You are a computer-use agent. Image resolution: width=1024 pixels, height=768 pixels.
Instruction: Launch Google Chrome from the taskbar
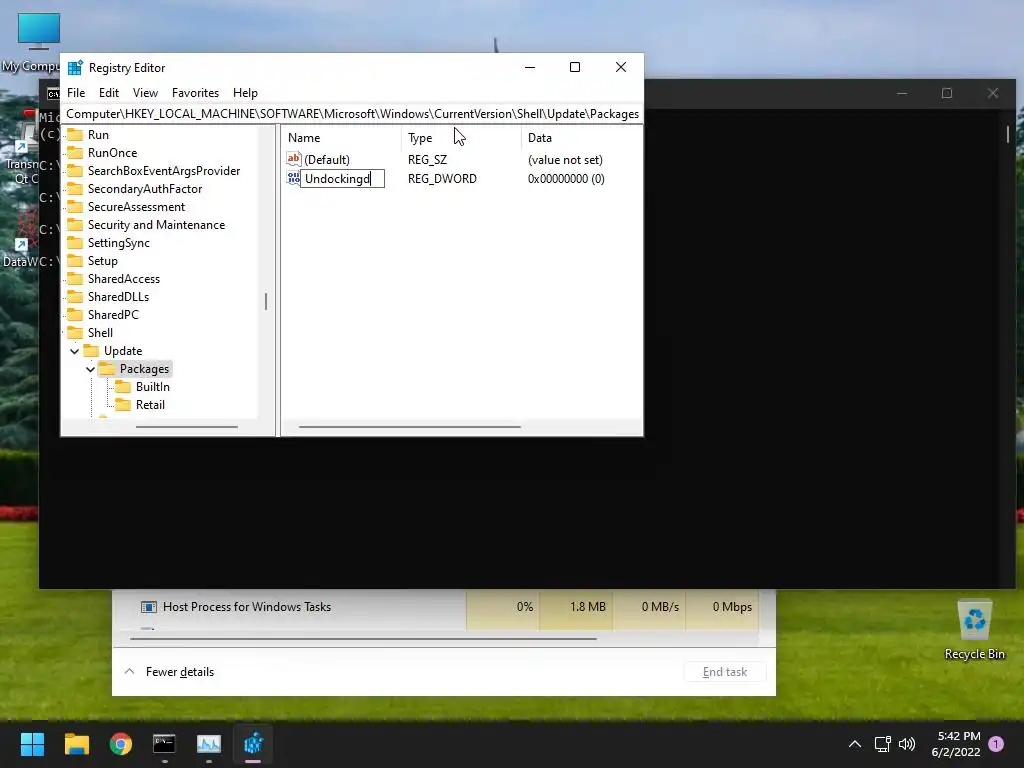121,744
